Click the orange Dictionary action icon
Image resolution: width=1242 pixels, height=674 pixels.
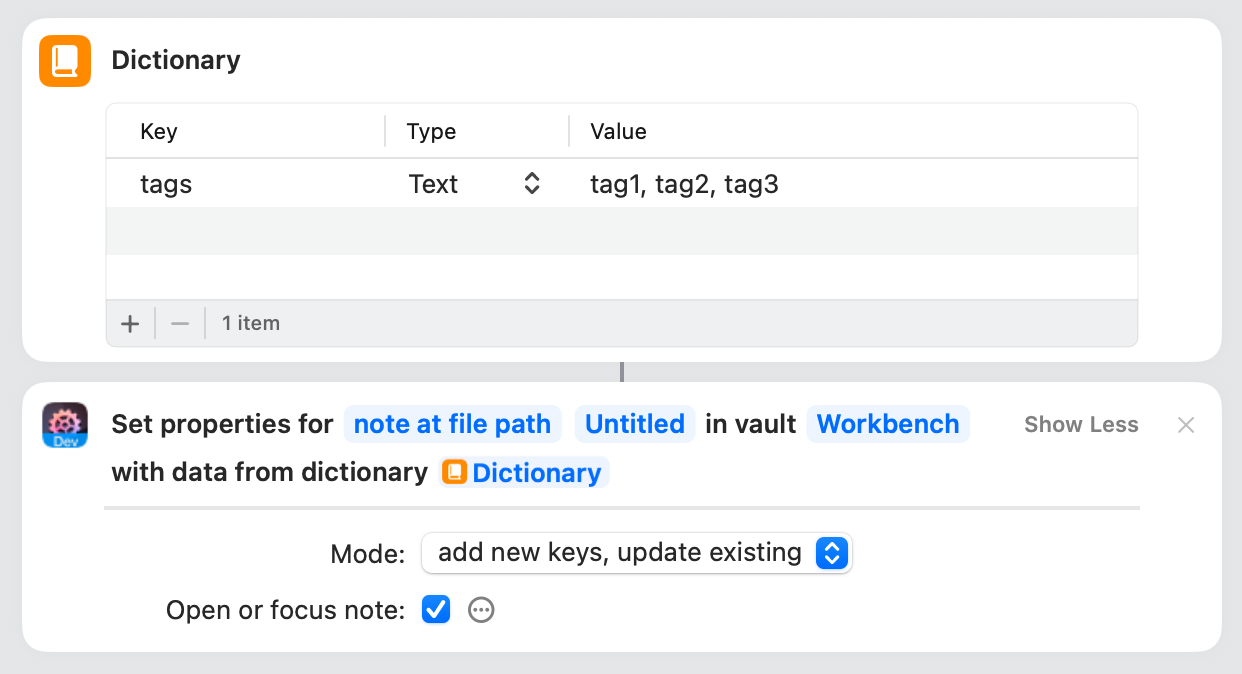point(65,61)
